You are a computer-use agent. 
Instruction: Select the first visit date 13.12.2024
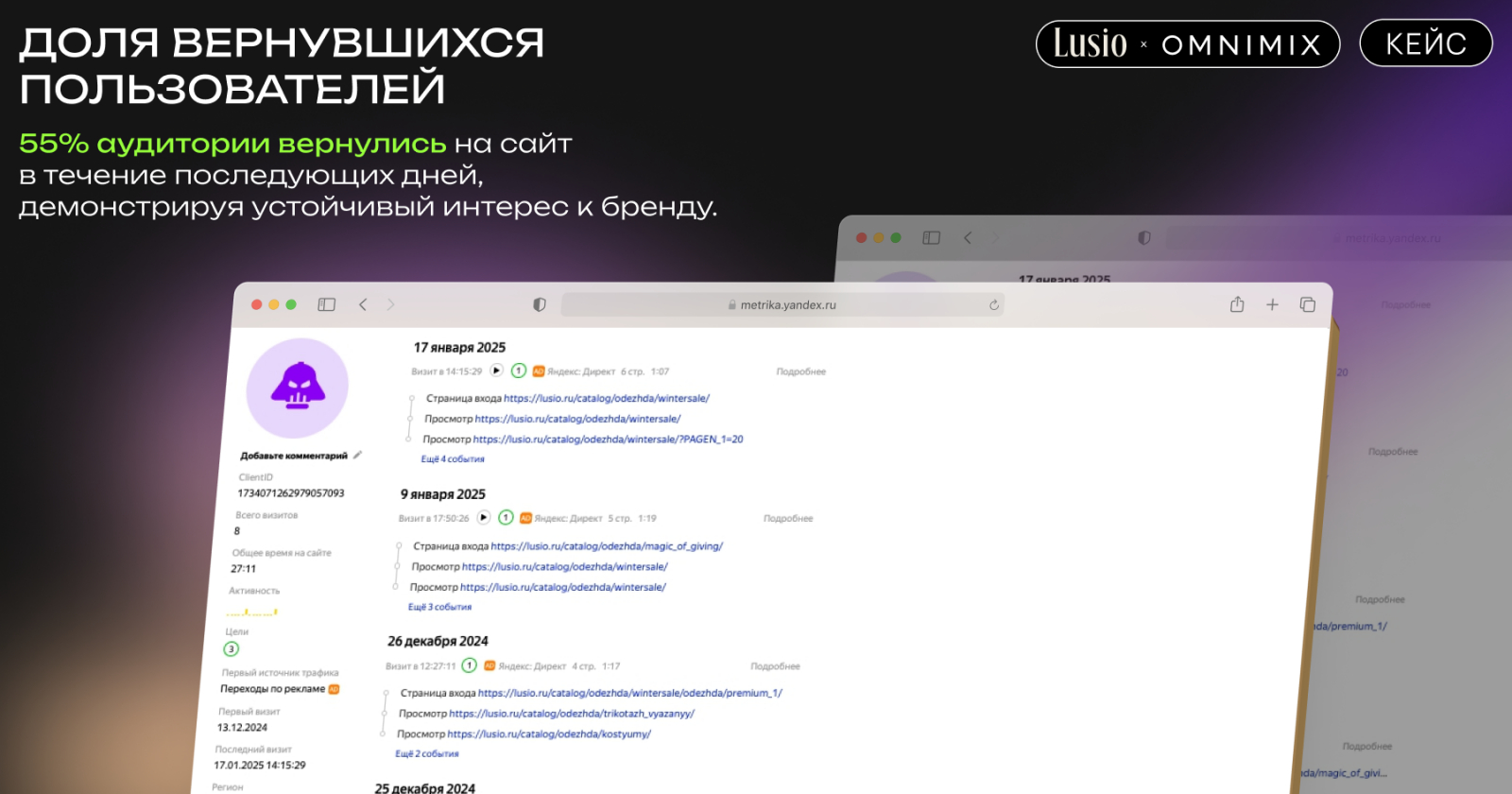coord(243,728)
